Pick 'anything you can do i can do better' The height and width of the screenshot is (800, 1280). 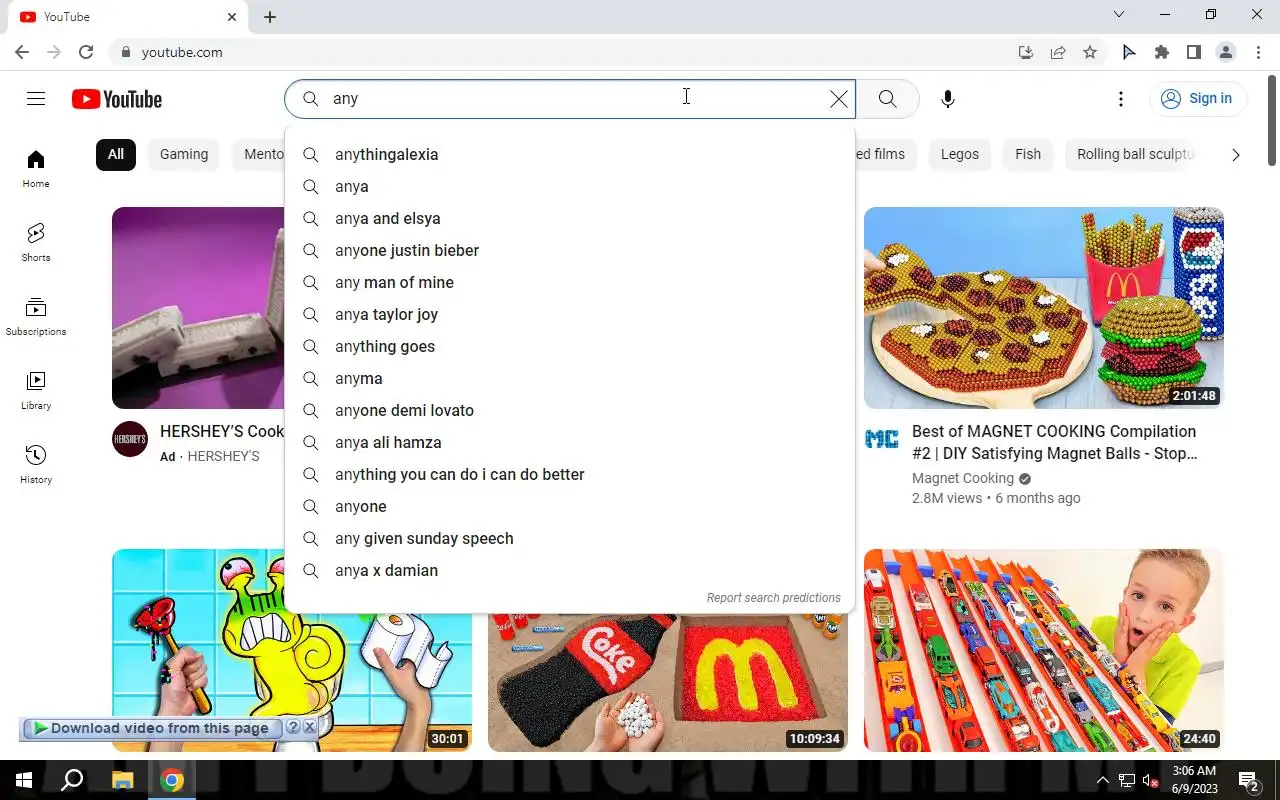click(570, 474)
